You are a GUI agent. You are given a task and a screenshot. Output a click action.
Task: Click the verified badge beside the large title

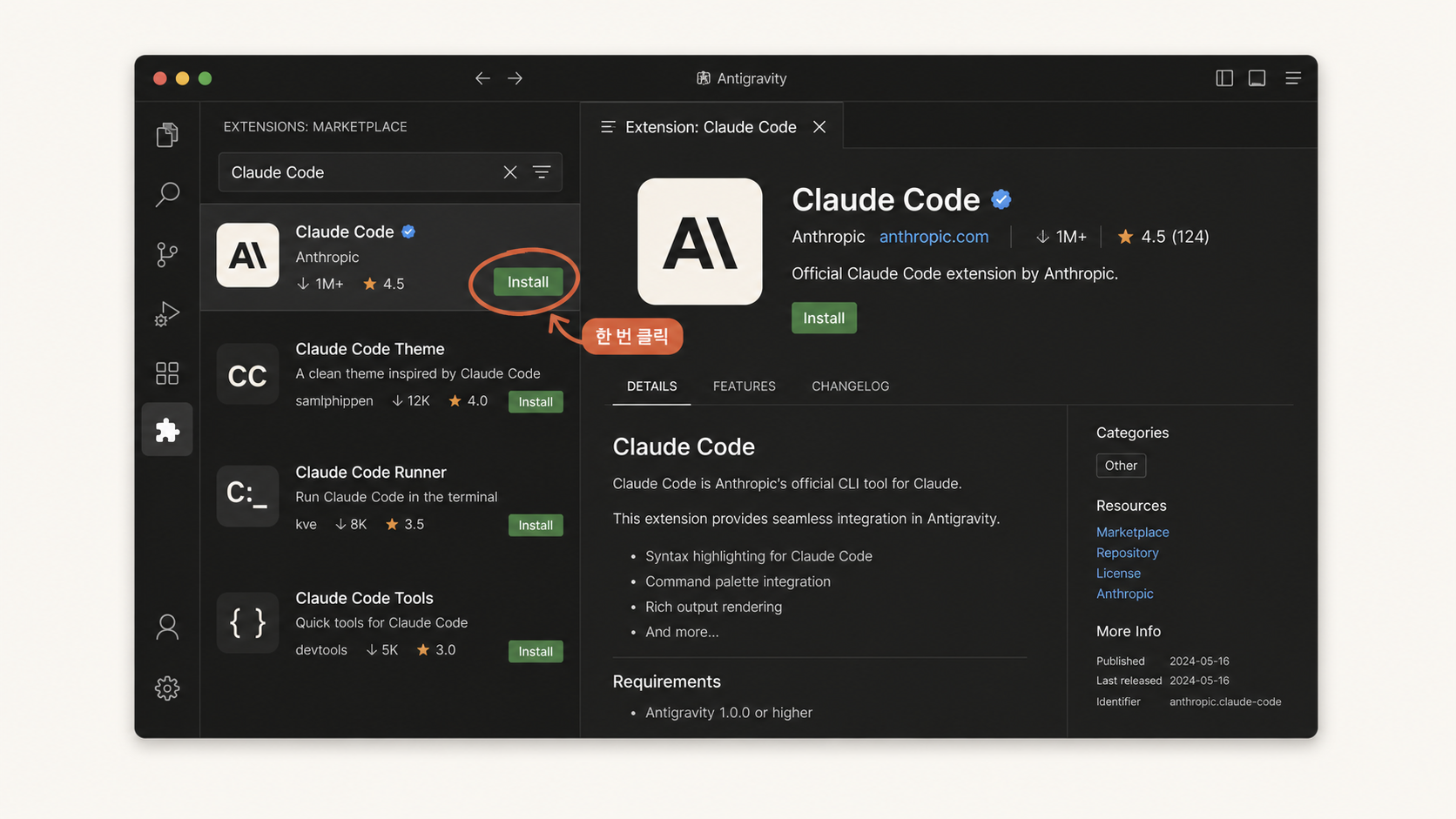(1001, 199)
